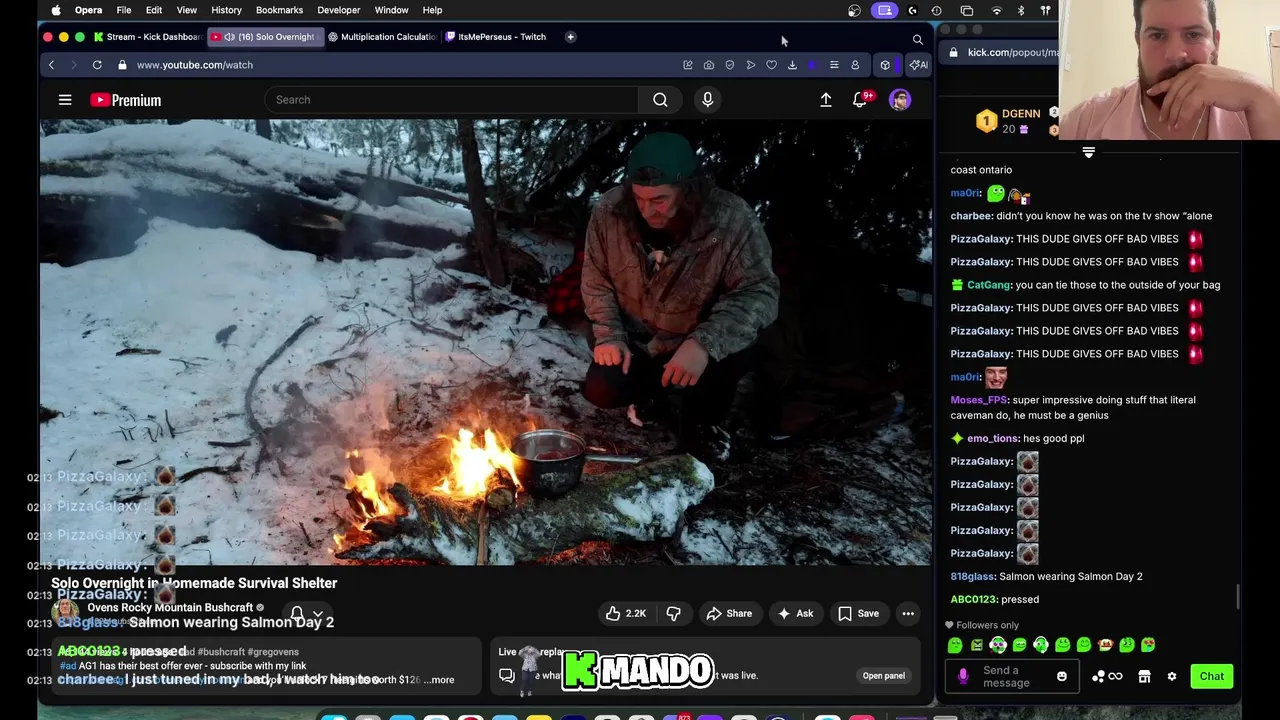Select the Solo Overnight YouTube tab
This screenshot has width=1280, height=720.
point(264,37)
